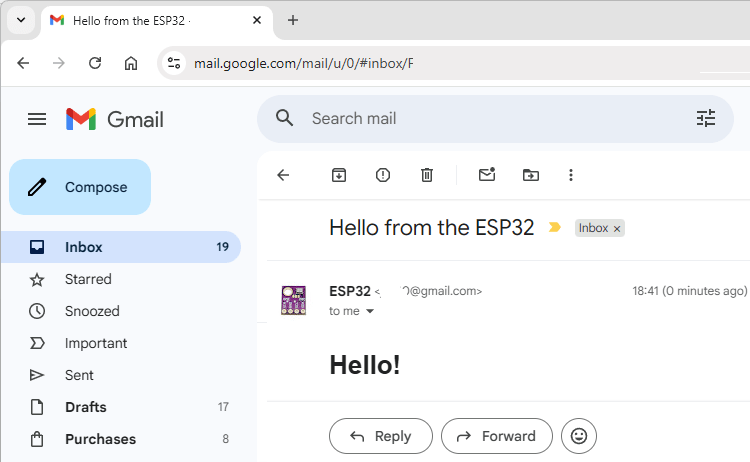Click the browser forward button
The width and height of the screenshot is (750, 462).
58,63
